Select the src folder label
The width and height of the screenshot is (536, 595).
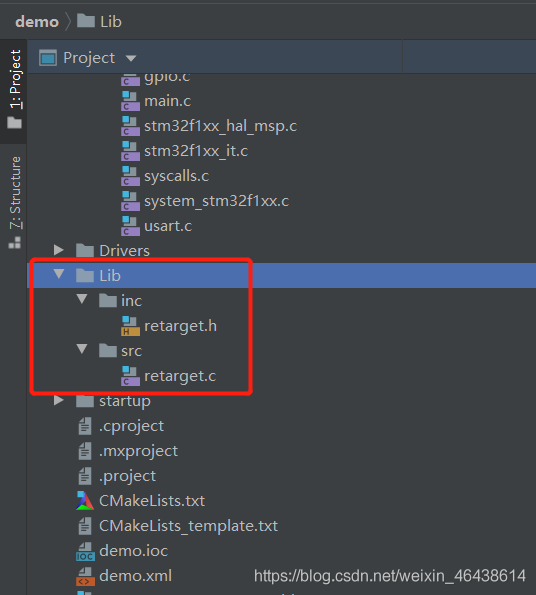click(x=131, y=351)
